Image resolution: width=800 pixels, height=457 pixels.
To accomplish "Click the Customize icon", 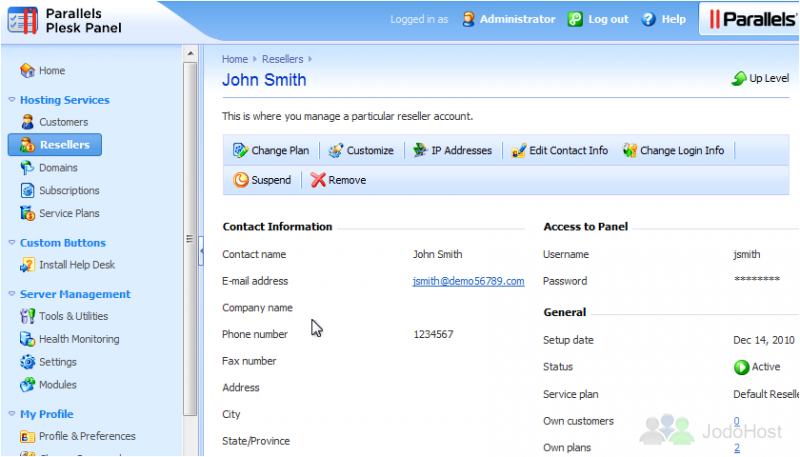I will click(x=336, y=150).
